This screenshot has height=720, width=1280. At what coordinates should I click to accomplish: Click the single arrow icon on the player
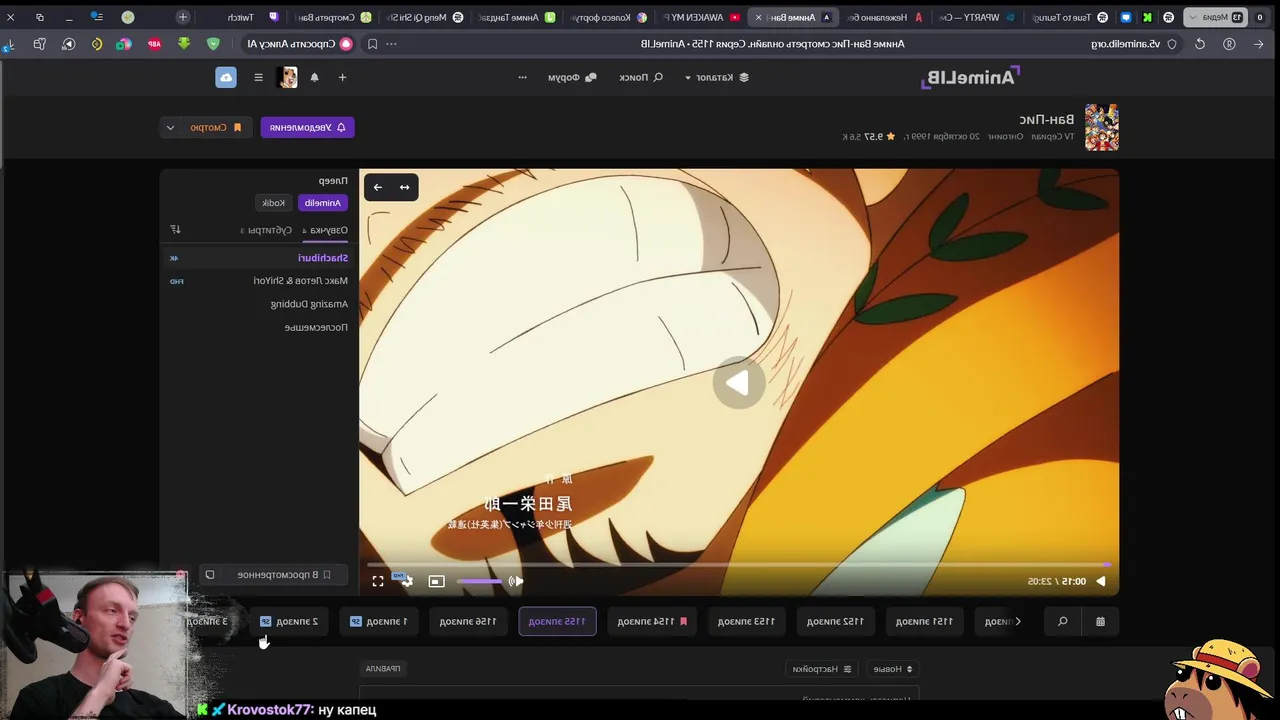(x=377, y=187)
